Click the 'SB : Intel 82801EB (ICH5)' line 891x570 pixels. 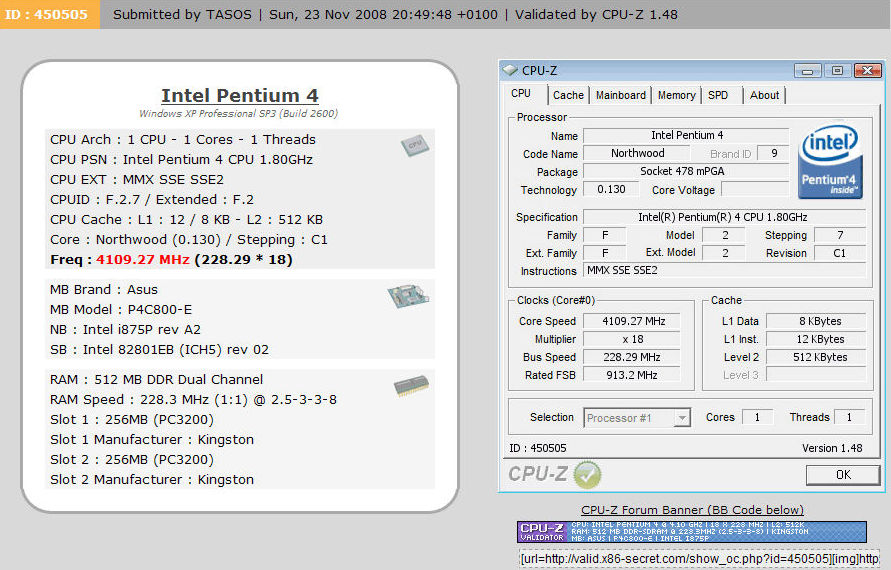[x=159, y=350]
